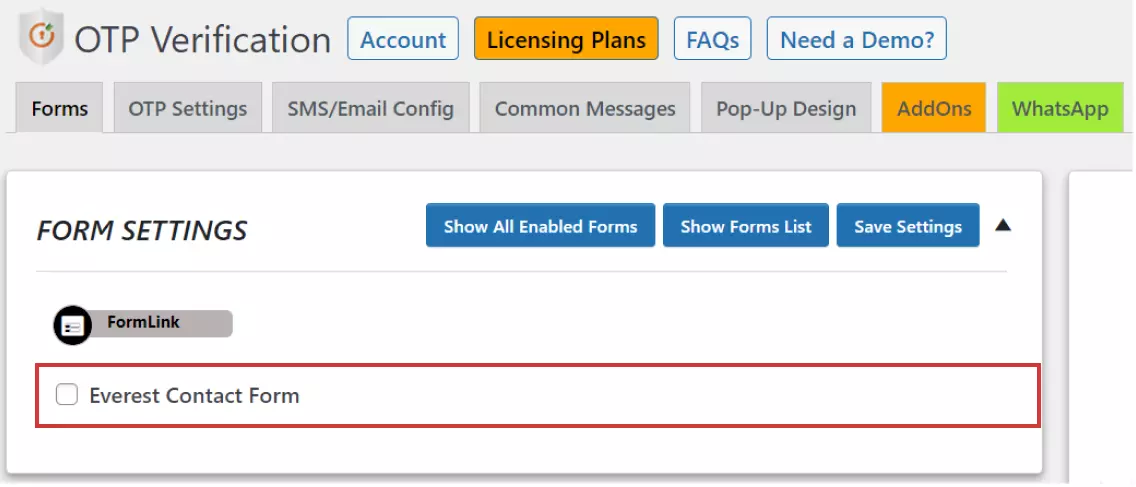Go to the Common Messages tab
Image resolution: width=1136 pixels, height=487 pixels.
point(585,108)
